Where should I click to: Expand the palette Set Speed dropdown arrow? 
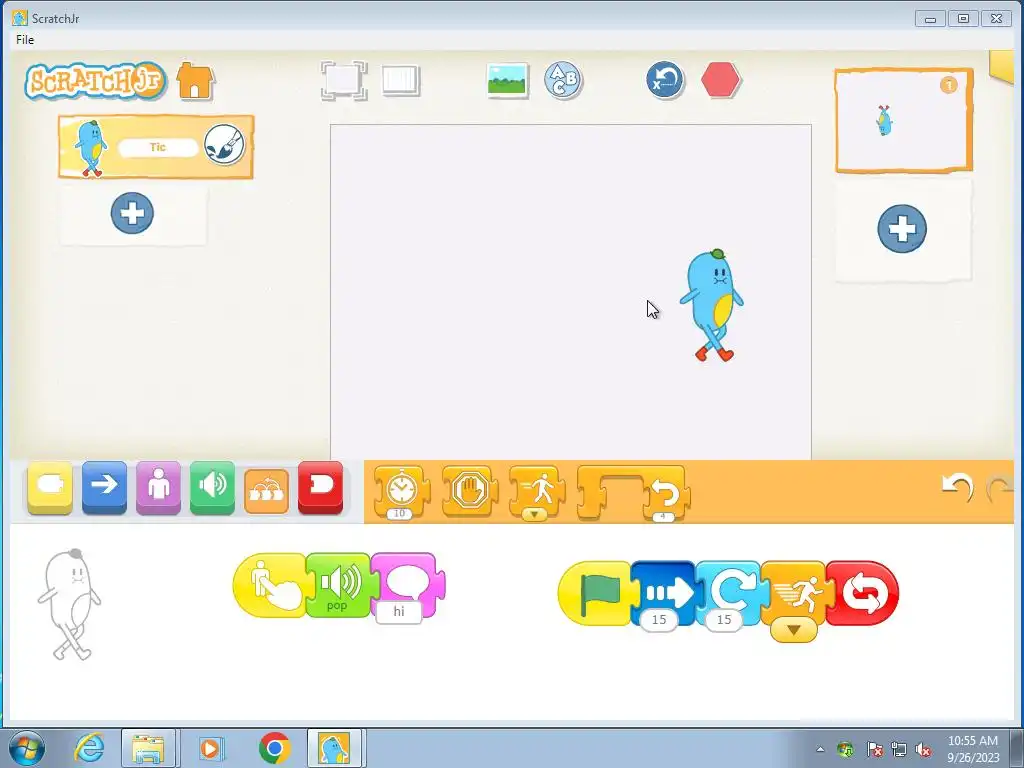534,515
